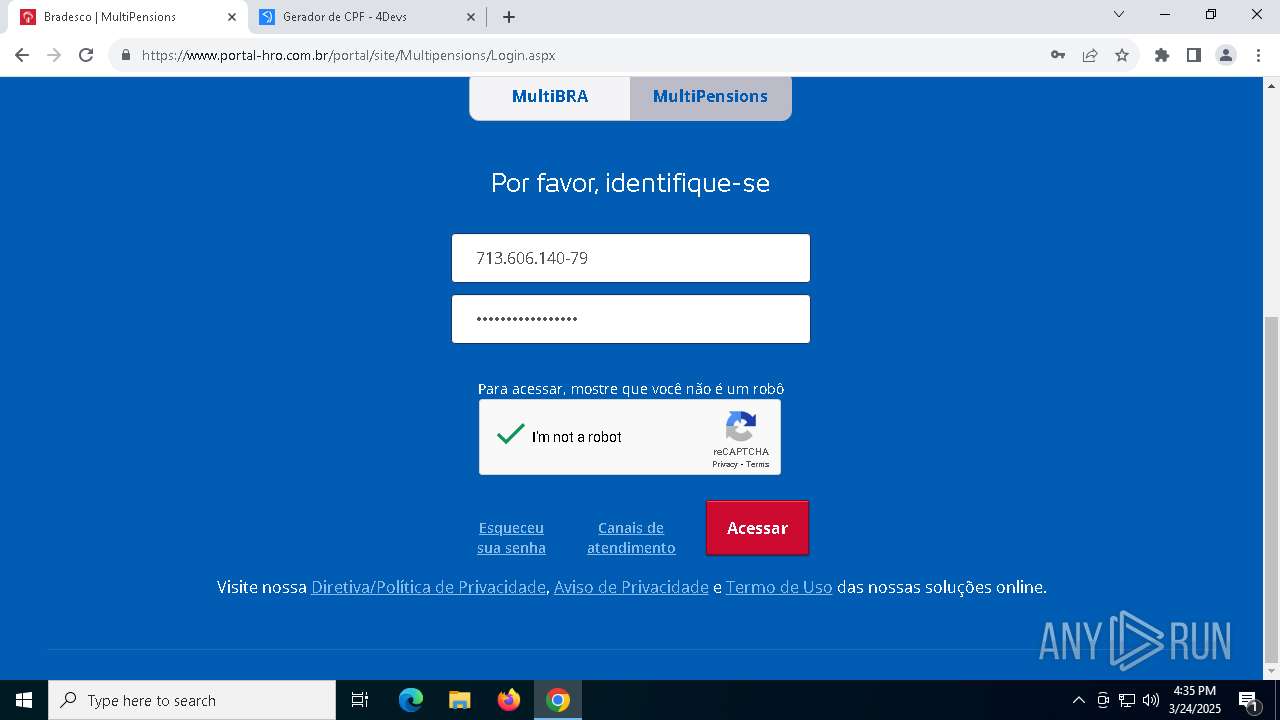Launch Firefox from taskbar
Image resolution: width=1280 pixels, height=720 pixels.
tap(509, 700)
